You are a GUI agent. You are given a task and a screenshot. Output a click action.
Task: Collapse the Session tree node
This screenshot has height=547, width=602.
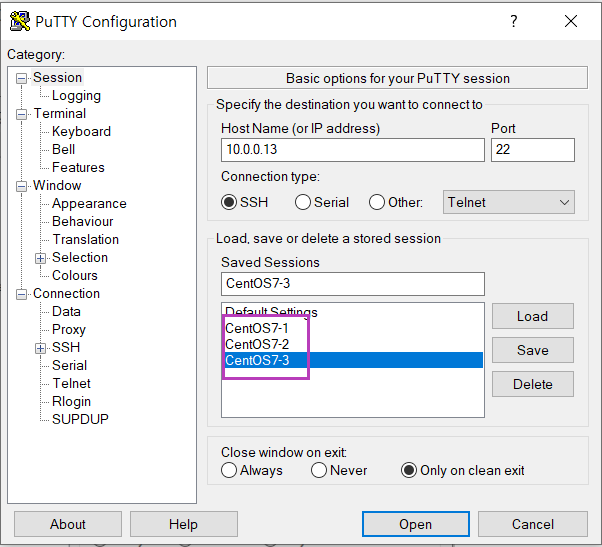[22, 78]
